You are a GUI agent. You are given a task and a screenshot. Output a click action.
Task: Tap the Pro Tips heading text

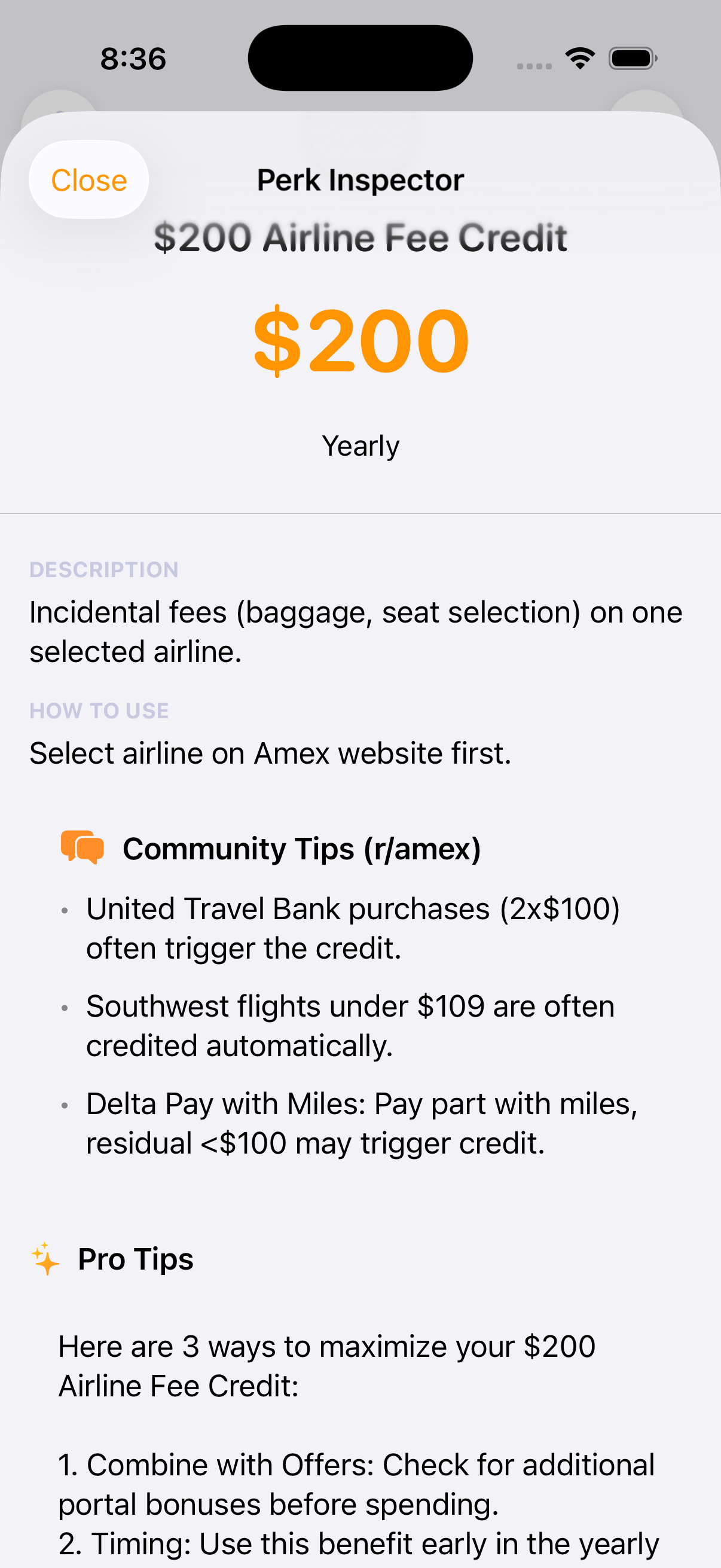[x=136, y=1259]
